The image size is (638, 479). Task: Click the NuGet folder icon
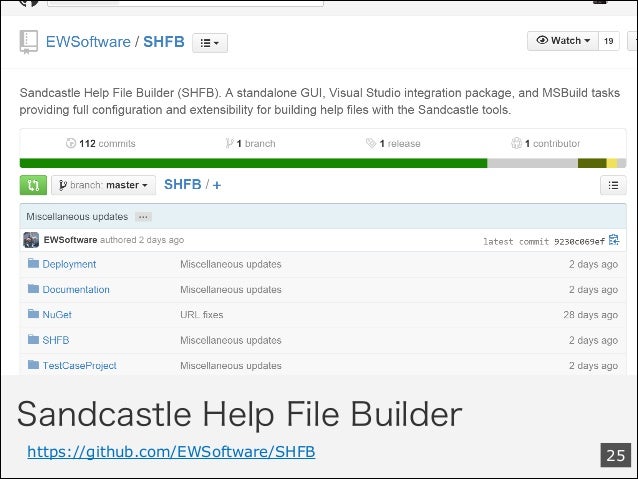point(33,314)
